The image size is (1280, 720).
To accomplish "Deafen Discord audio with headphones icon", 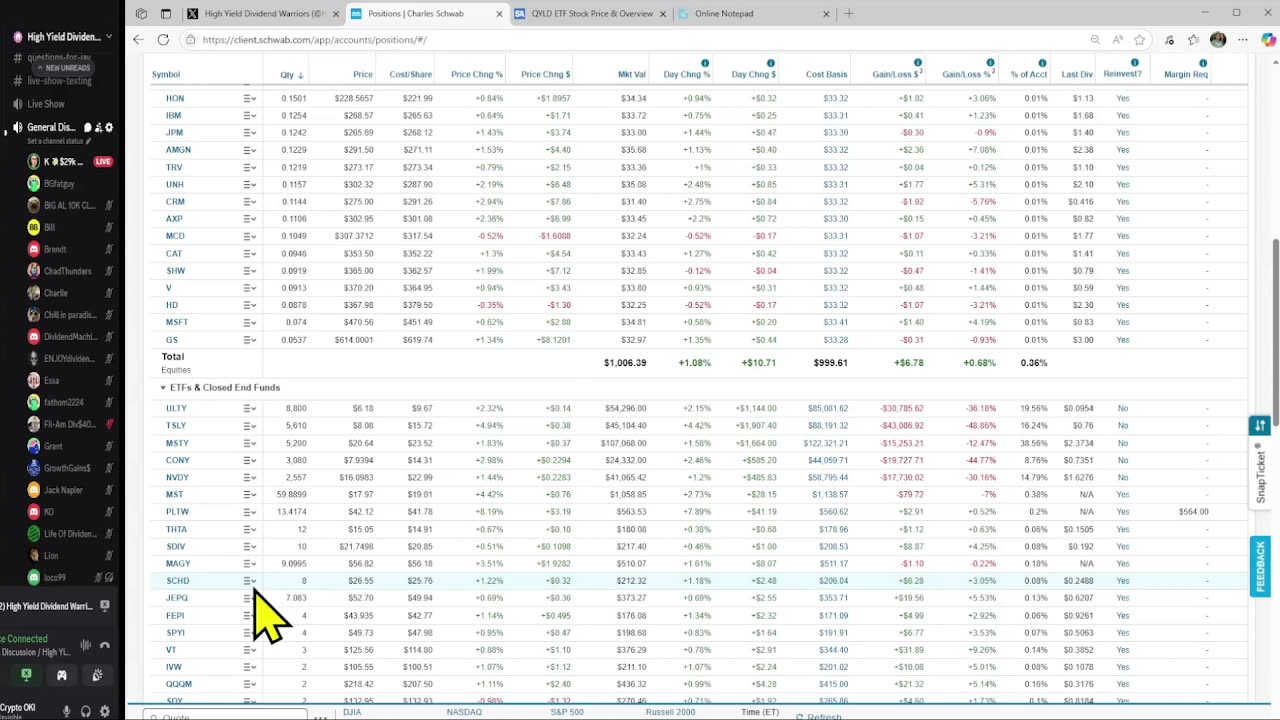I will pyautogui.click(x=86, y=711).
